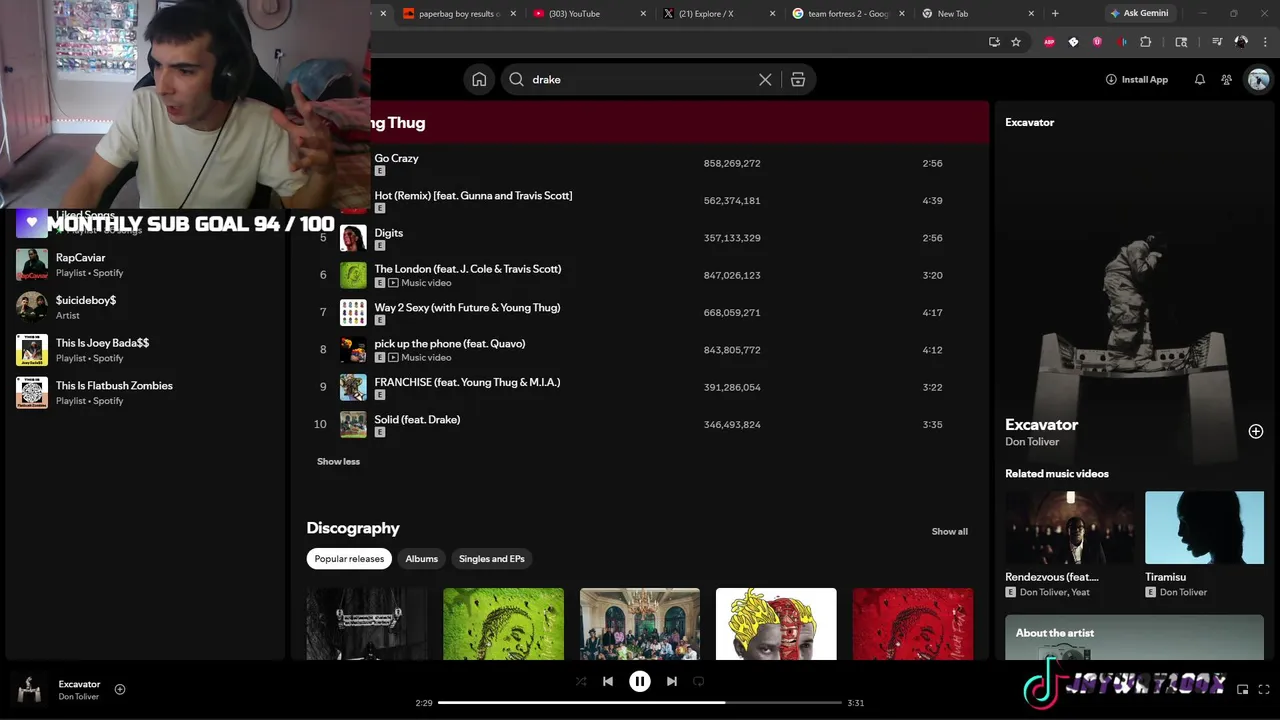
Task: Pause the currently playing song
Action: point(640,681)
